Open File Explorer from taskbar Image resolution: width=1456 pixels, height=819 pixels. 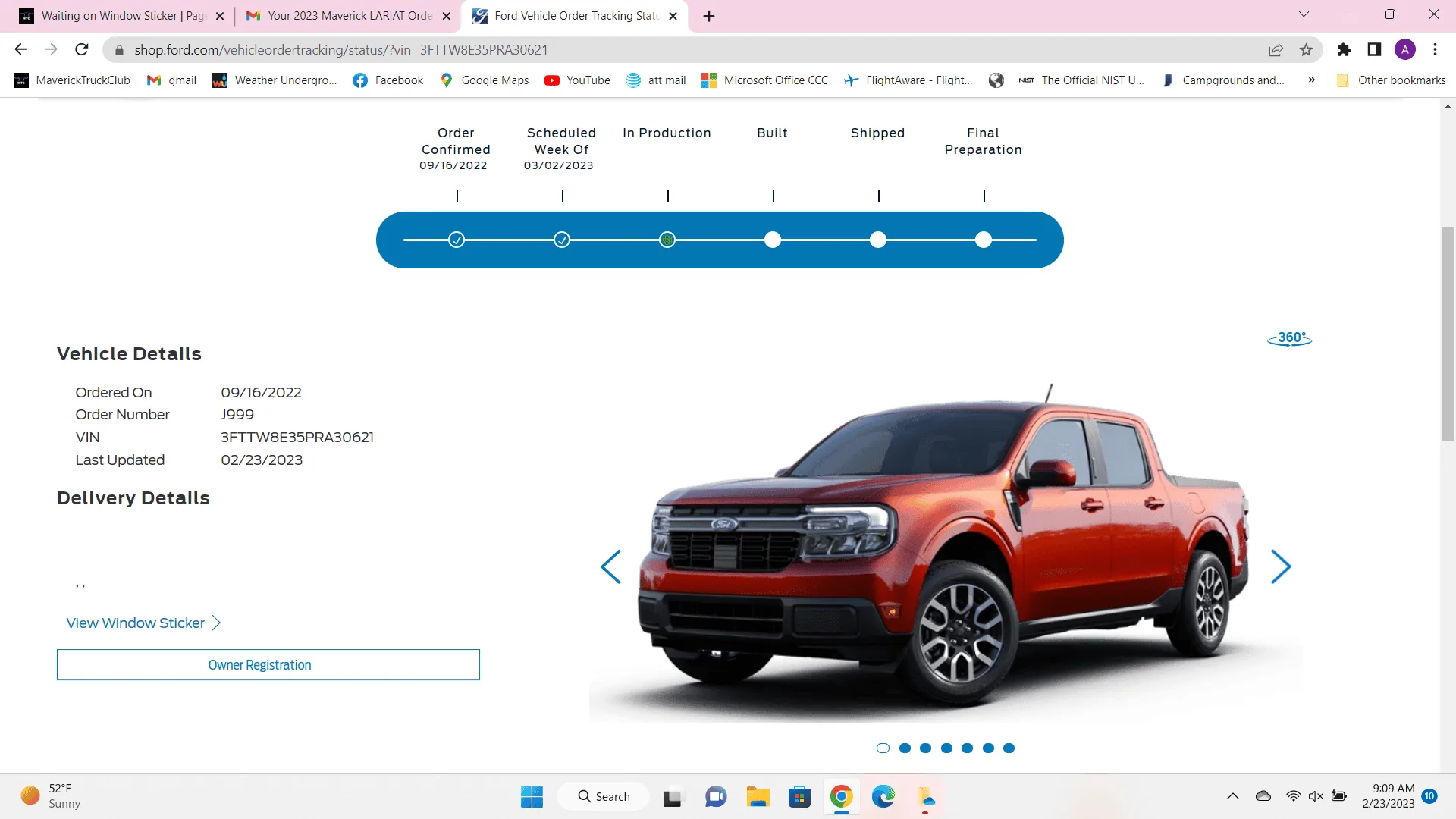click(x=758, y=797)
